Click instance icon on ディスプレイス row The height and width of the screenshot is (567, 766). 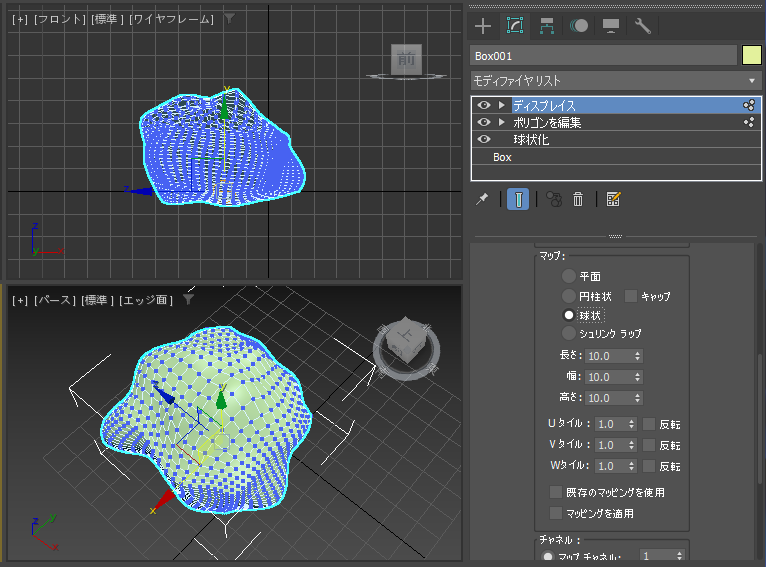pos(748,105)
